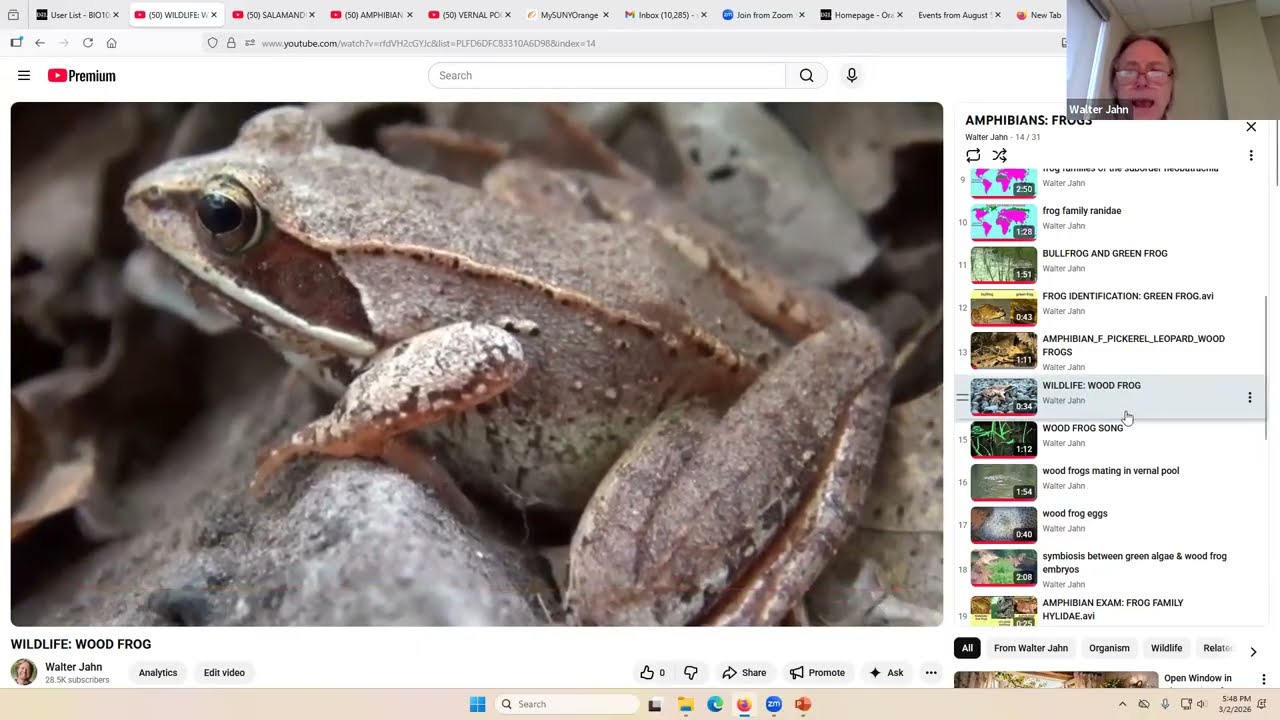Open Task View from taskbar
Image resolution: width=1280 pixels, height=720 pixels.
point(655,704)
